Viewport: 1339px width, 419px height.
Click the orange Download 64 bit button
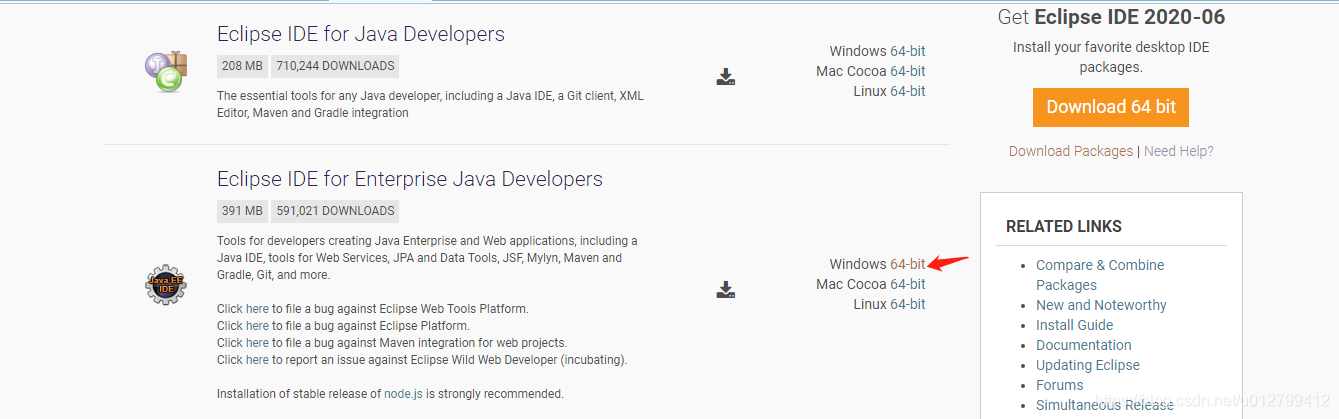(1111, 107)
